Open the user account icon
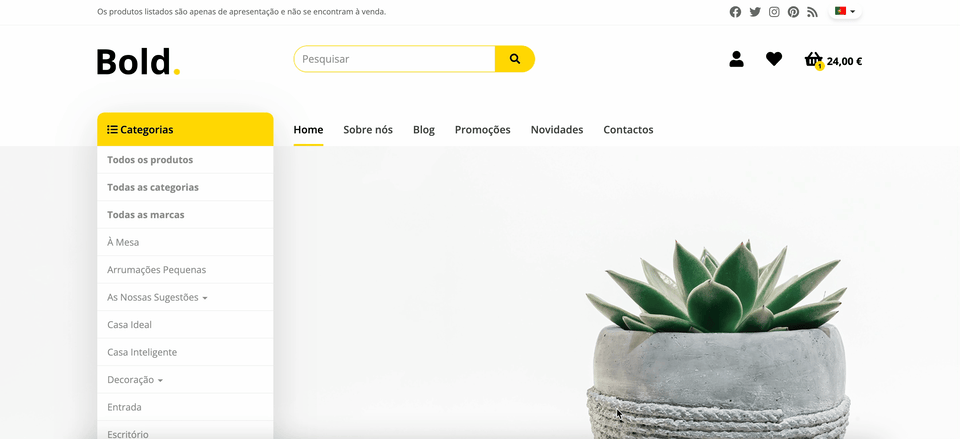Viewport: 960px width, 439px height. coord(737,59)
